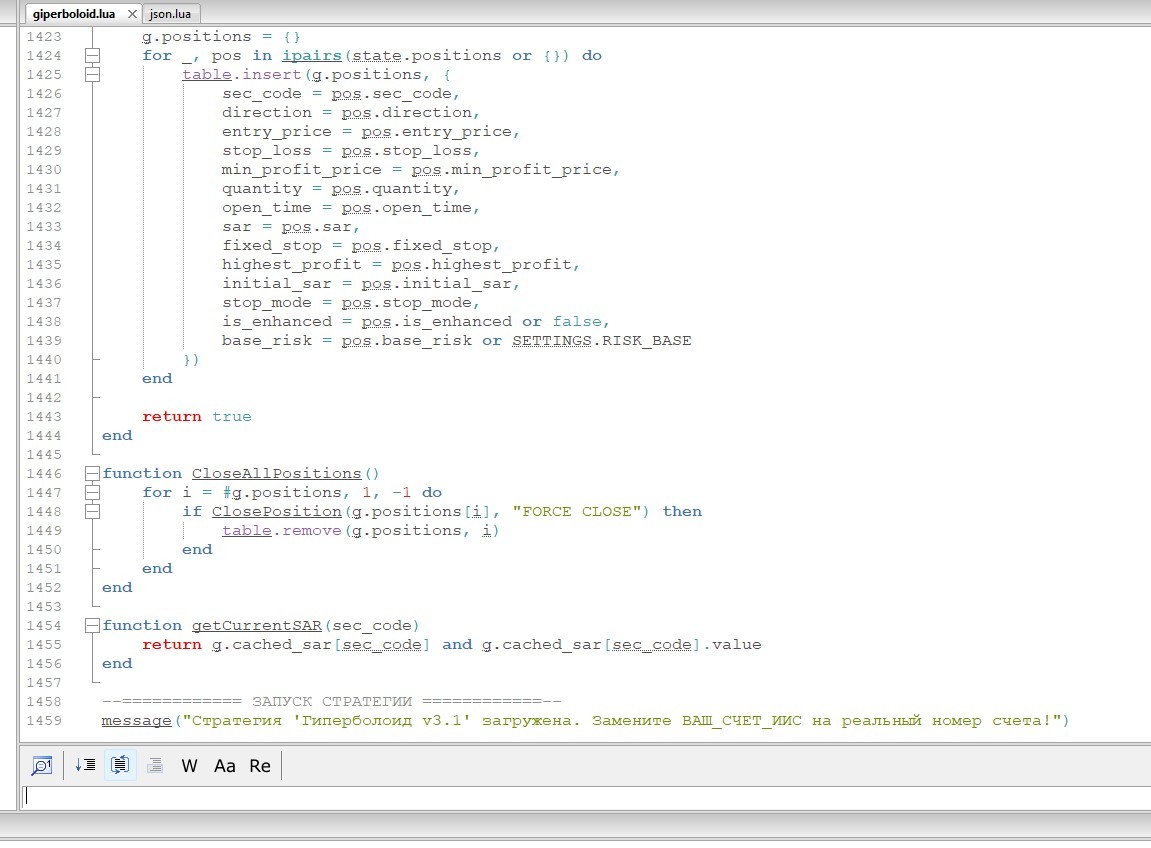Image resolution: width=1151 pixels, height=848 pixels.
Task: Toggle the search direction icon
Action: click(85, 766)
